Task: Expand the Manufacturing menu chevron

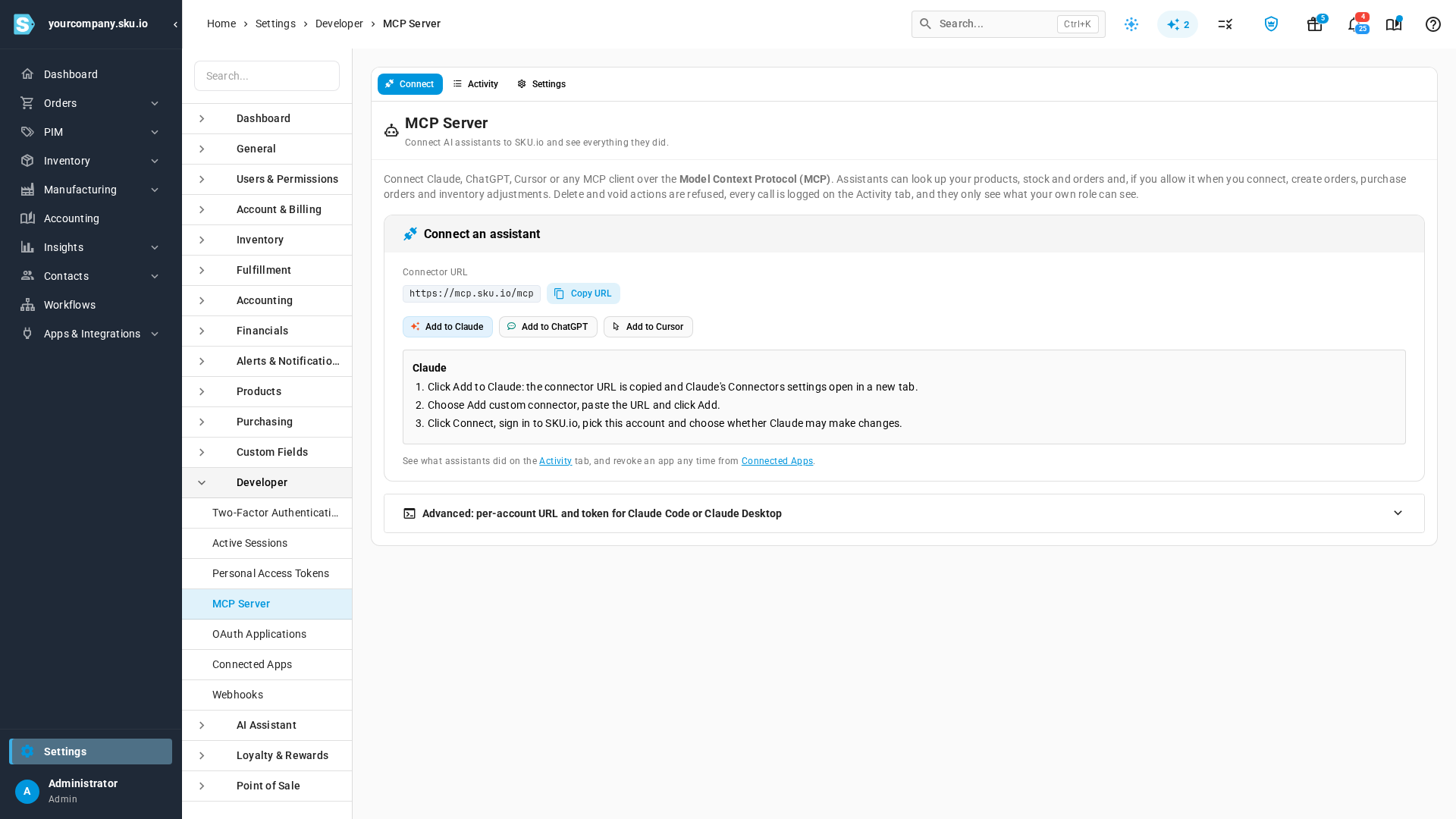Action: [x=155, y=190]
